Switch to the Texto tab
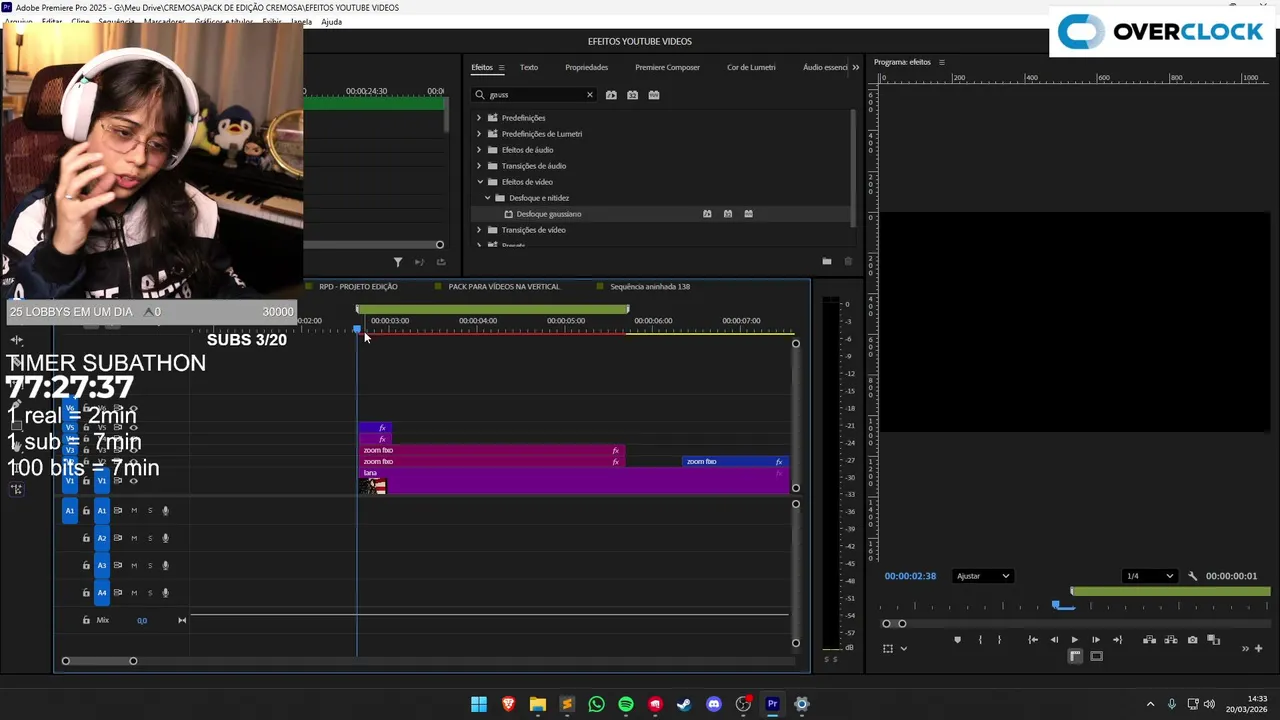The image size is (1280, 720). 529,67
